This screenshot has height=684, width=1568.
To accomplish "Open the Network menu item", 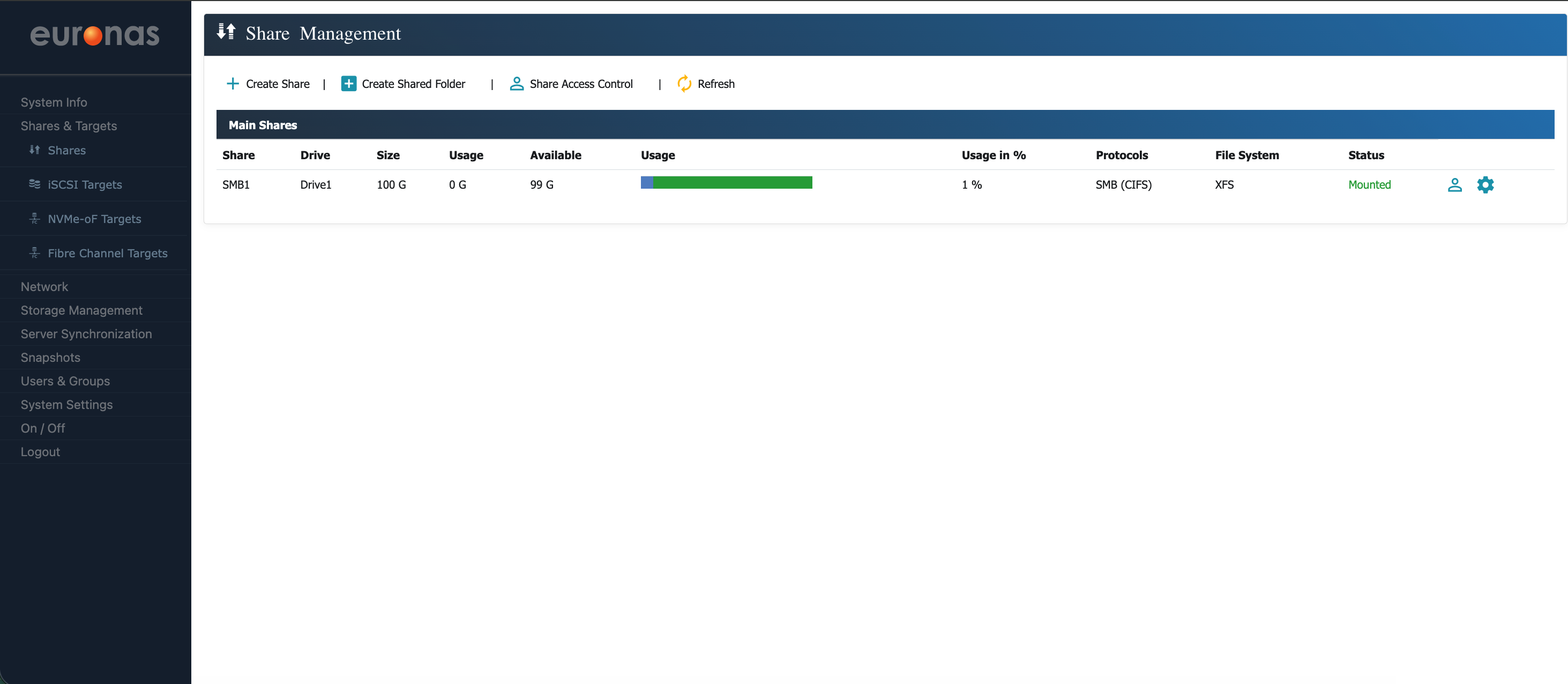I will coord(44,287).
